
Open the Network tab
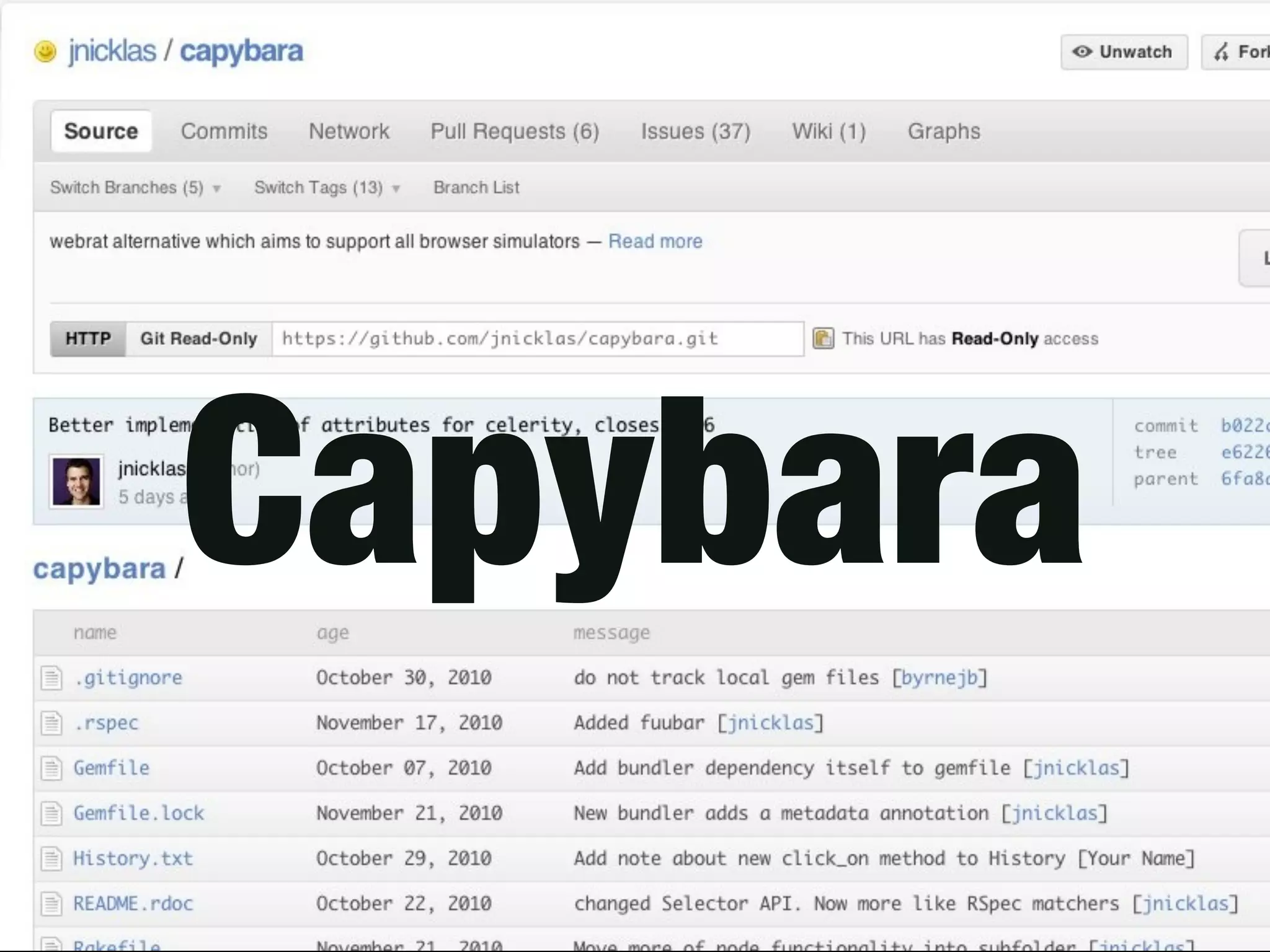point(349,131)
